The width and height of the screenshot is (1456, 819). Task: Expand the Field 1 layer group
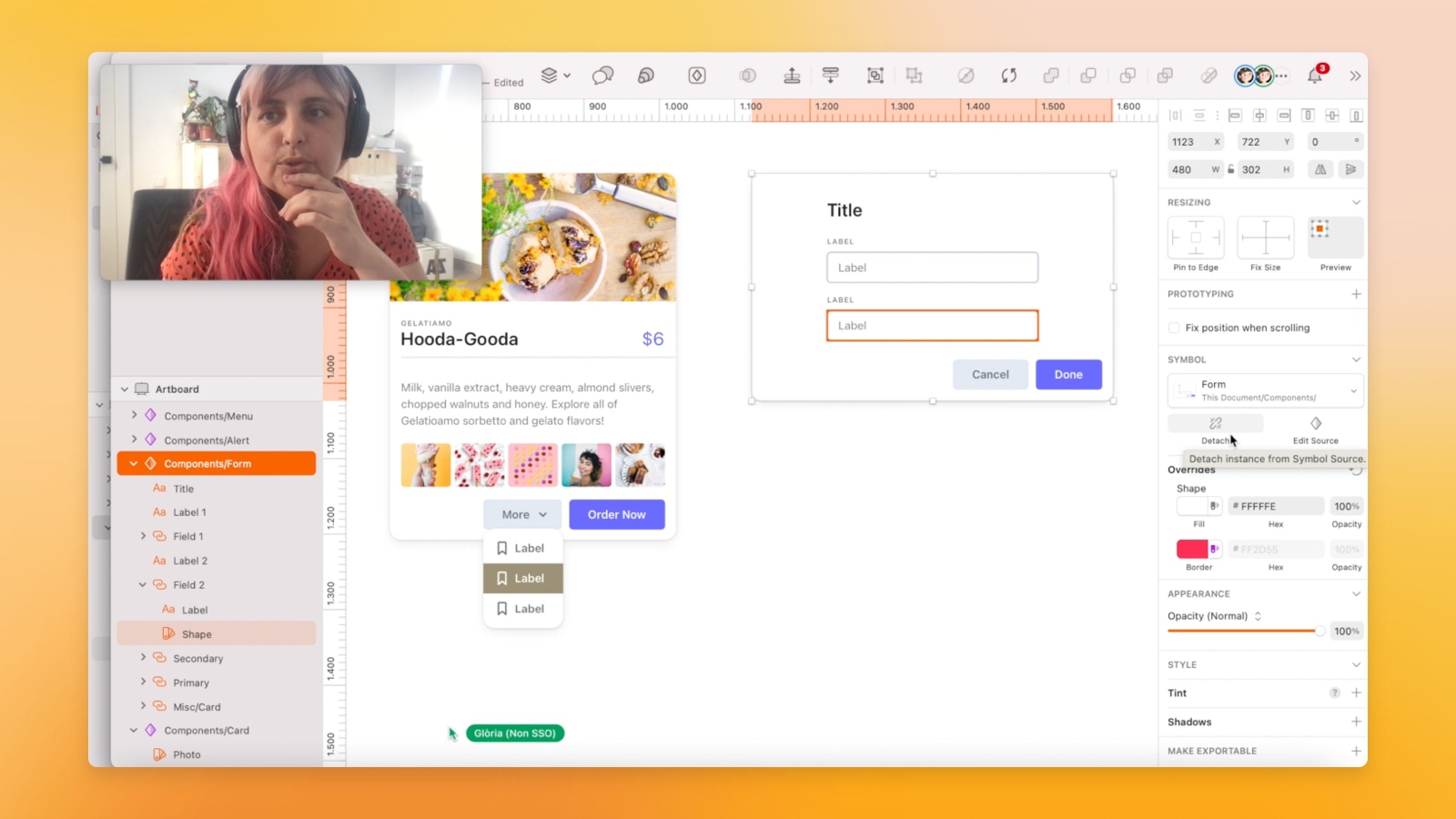143,536
